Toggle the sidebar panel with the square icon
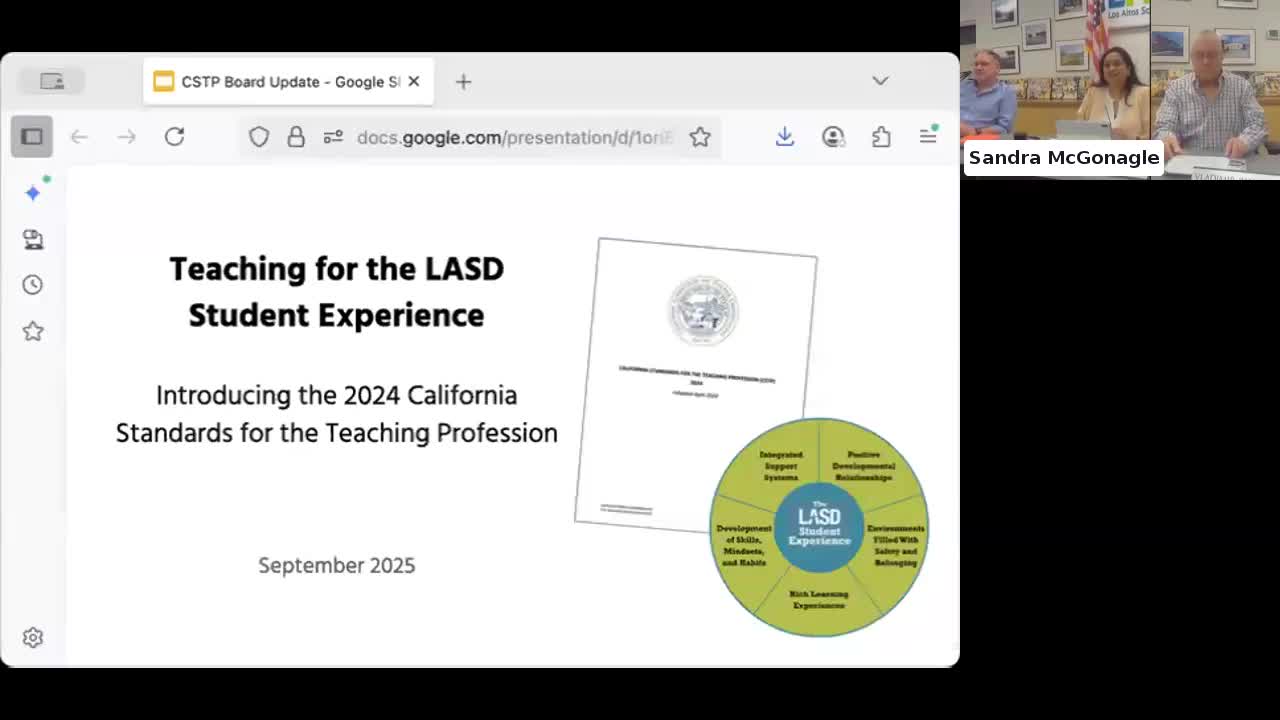This screenshot has width=1280, height=720. tap(31, 136)
